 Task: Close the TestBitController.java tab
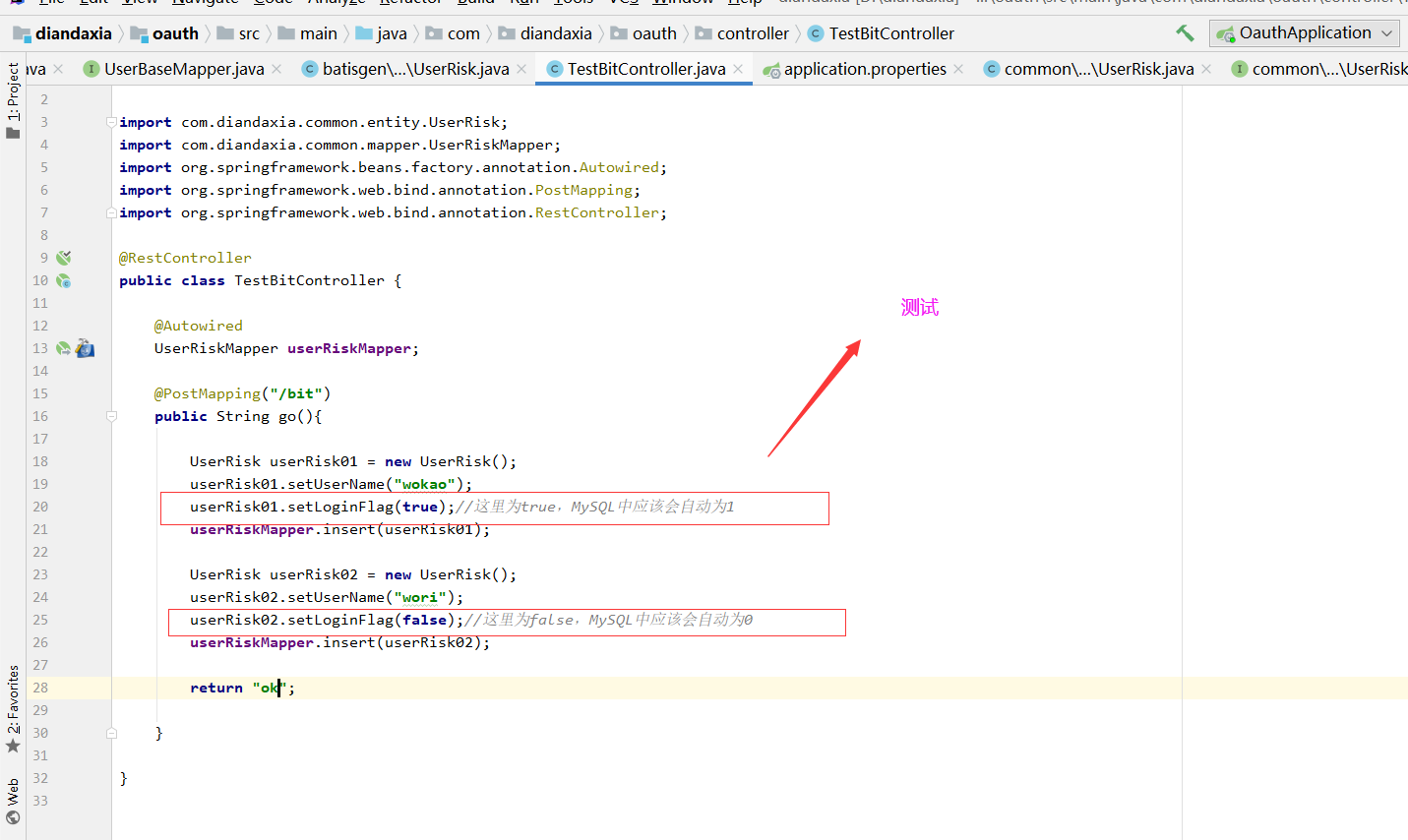(738, 69)
